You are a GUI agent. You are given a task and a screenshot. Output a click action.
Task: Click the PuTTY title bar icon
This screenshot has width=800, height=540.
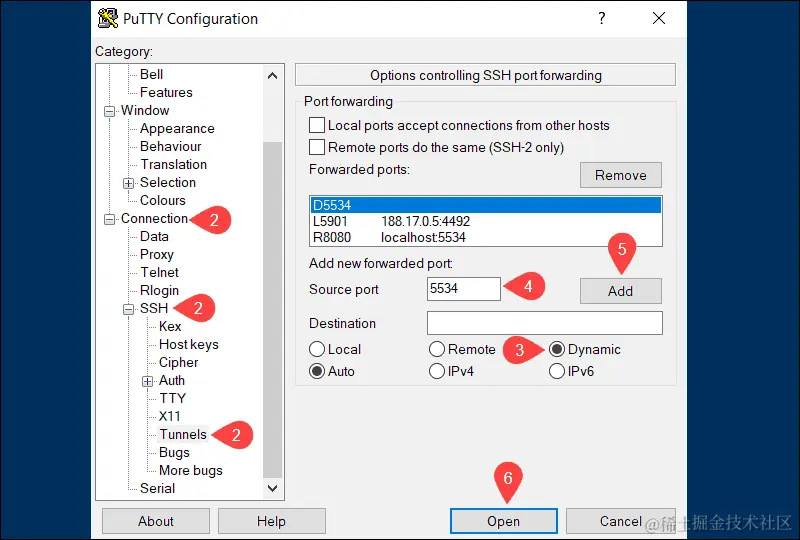108,18
